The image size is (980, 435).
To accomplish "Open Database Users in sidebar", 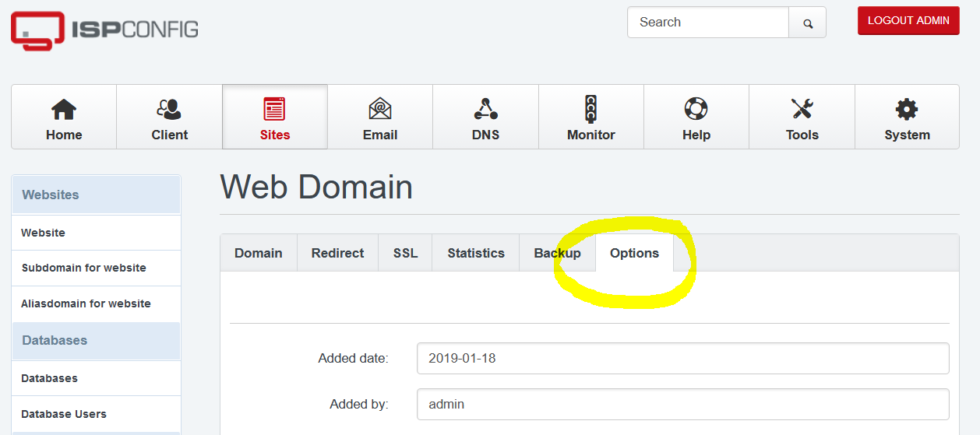I will click(x=64, y=414).
